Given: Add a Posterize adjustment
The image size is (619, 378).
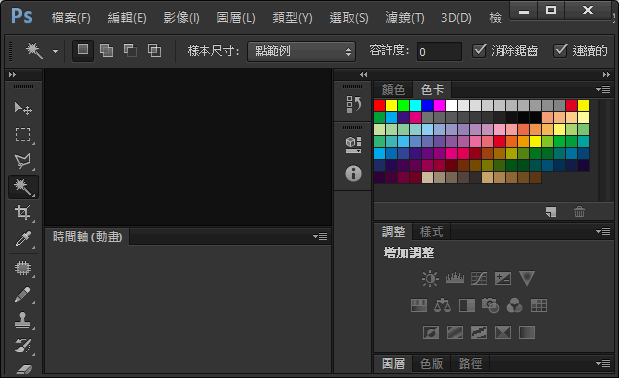Looking at the screenshot, I should click(455, 332).
